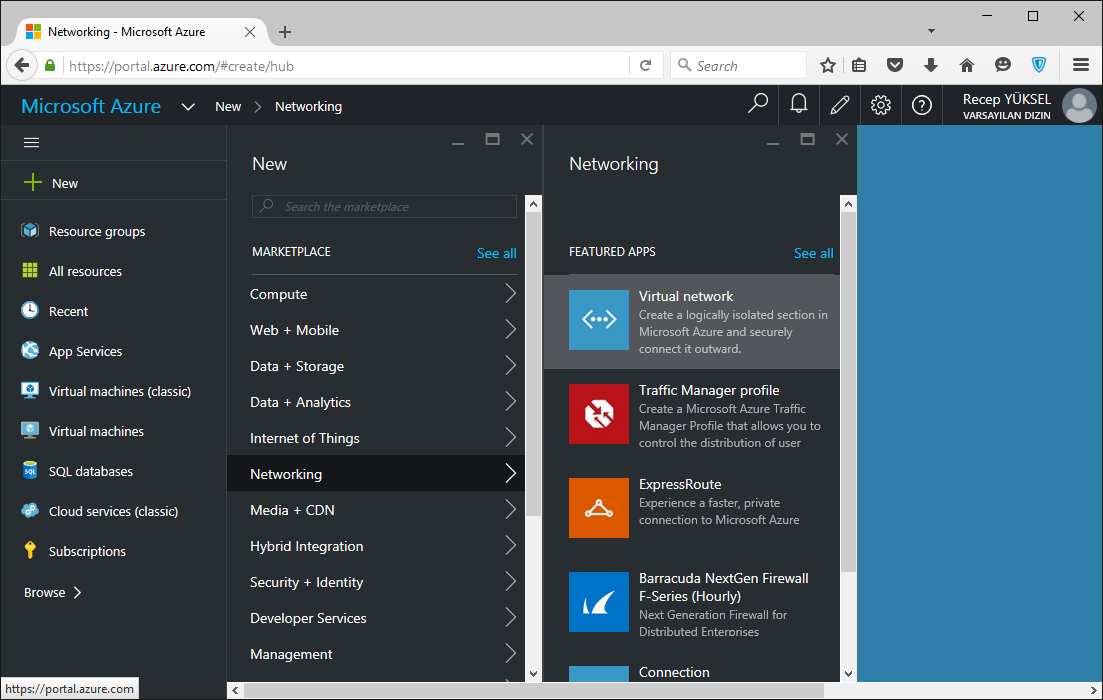Reload the page with refresh icon

[645, 65]
